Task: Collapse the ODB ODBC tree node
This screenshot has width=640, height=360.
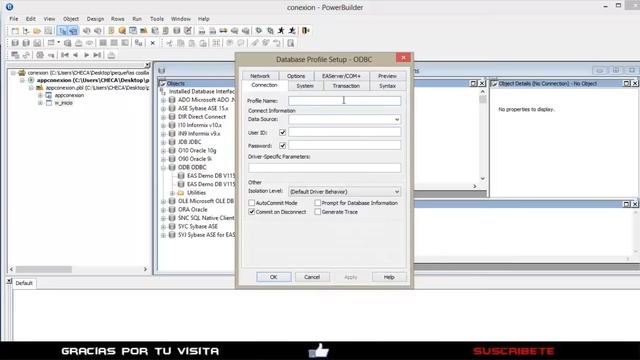Action: pos(164,167)
